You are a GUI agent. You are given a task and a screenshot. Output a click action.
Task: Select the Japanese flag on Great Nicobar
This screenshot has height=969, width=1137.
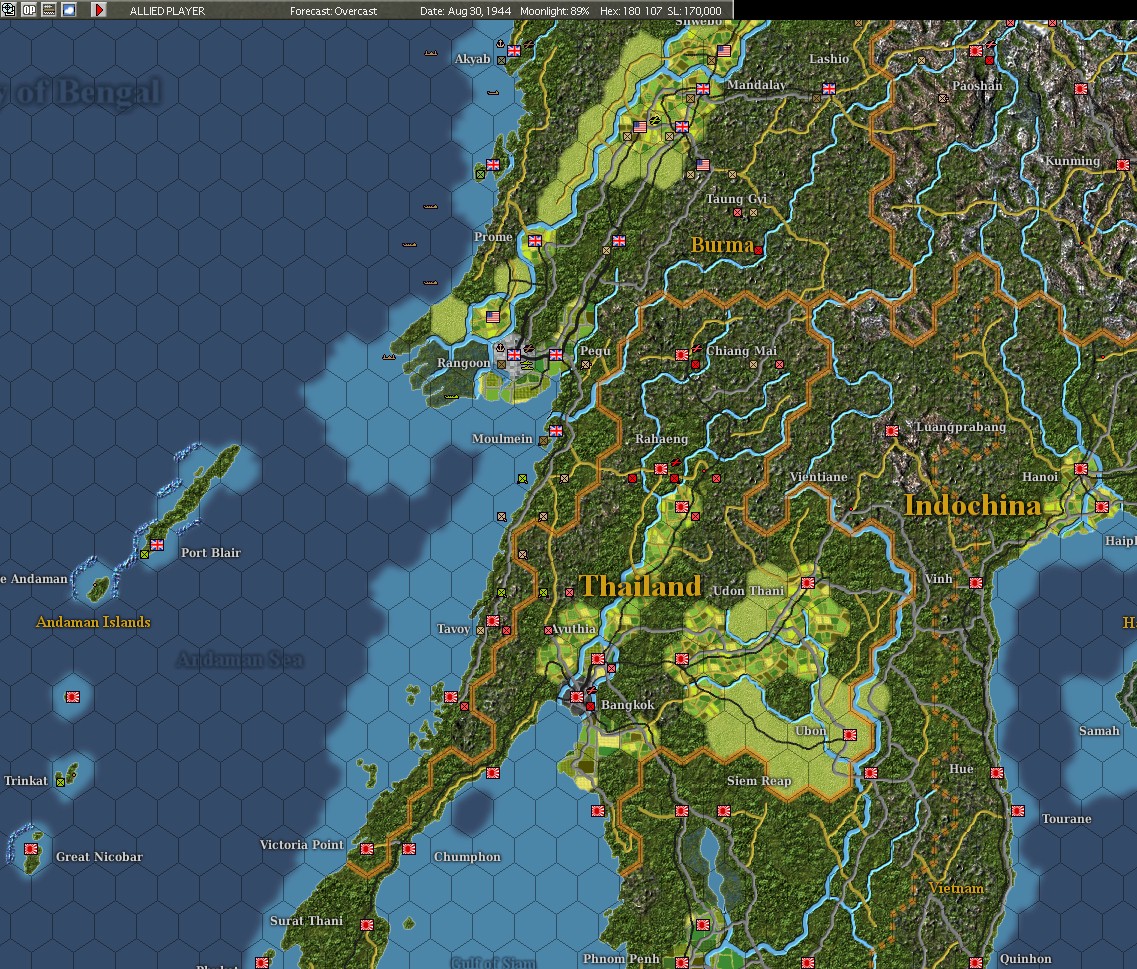click(31, 849)
